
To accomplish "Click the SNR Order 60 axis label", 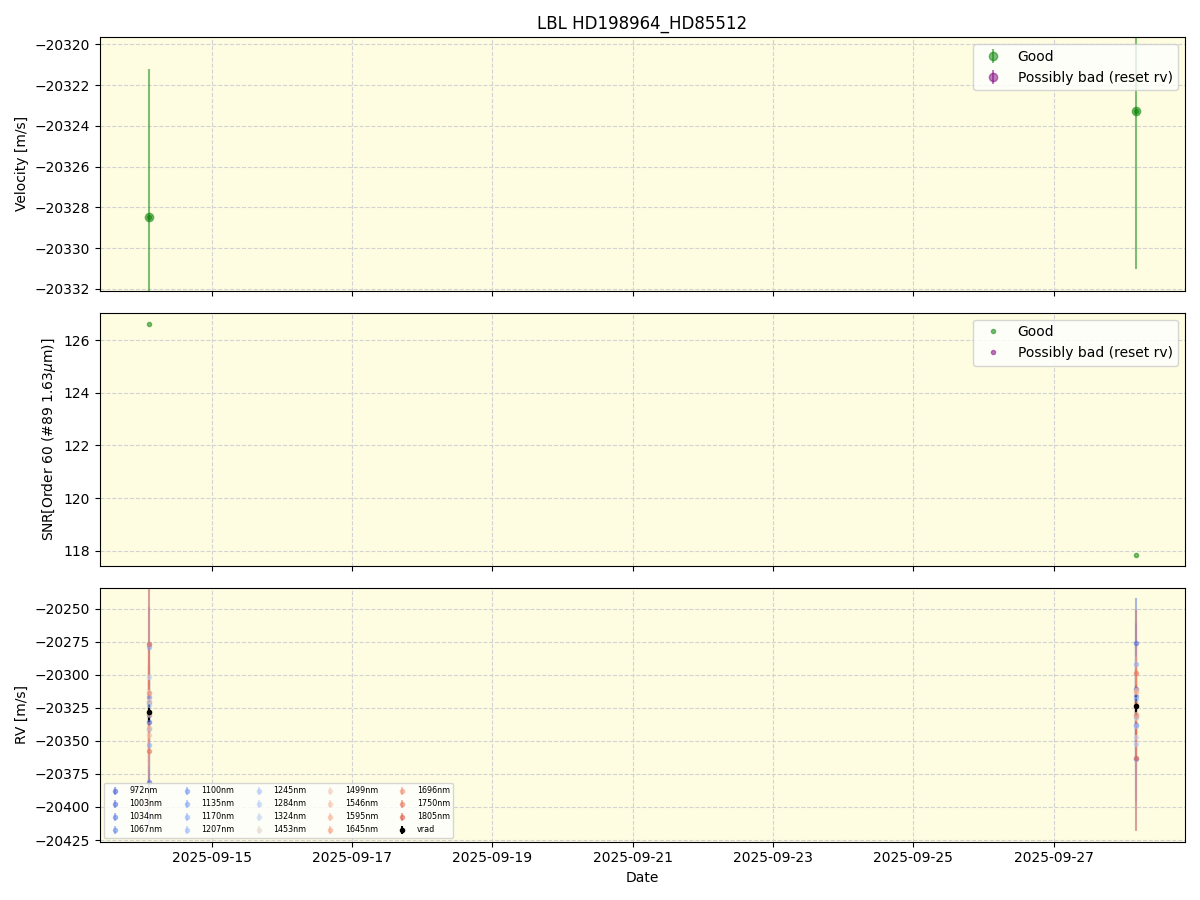I will [x=48, y=439].
